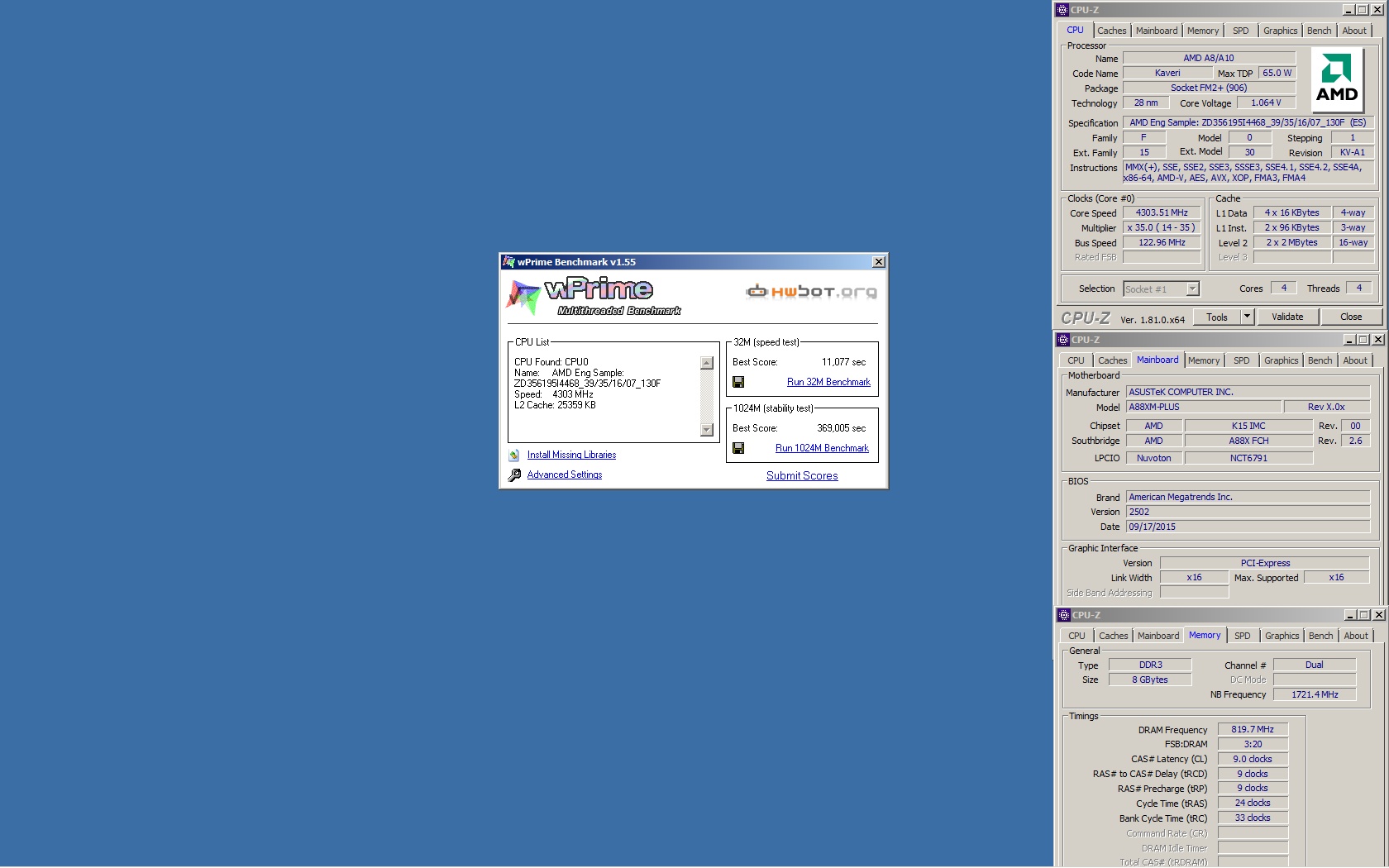
Task: Click the ASUSTeK COMPUTER INC. manufacturer field
Action: [x=1248, y=392]
